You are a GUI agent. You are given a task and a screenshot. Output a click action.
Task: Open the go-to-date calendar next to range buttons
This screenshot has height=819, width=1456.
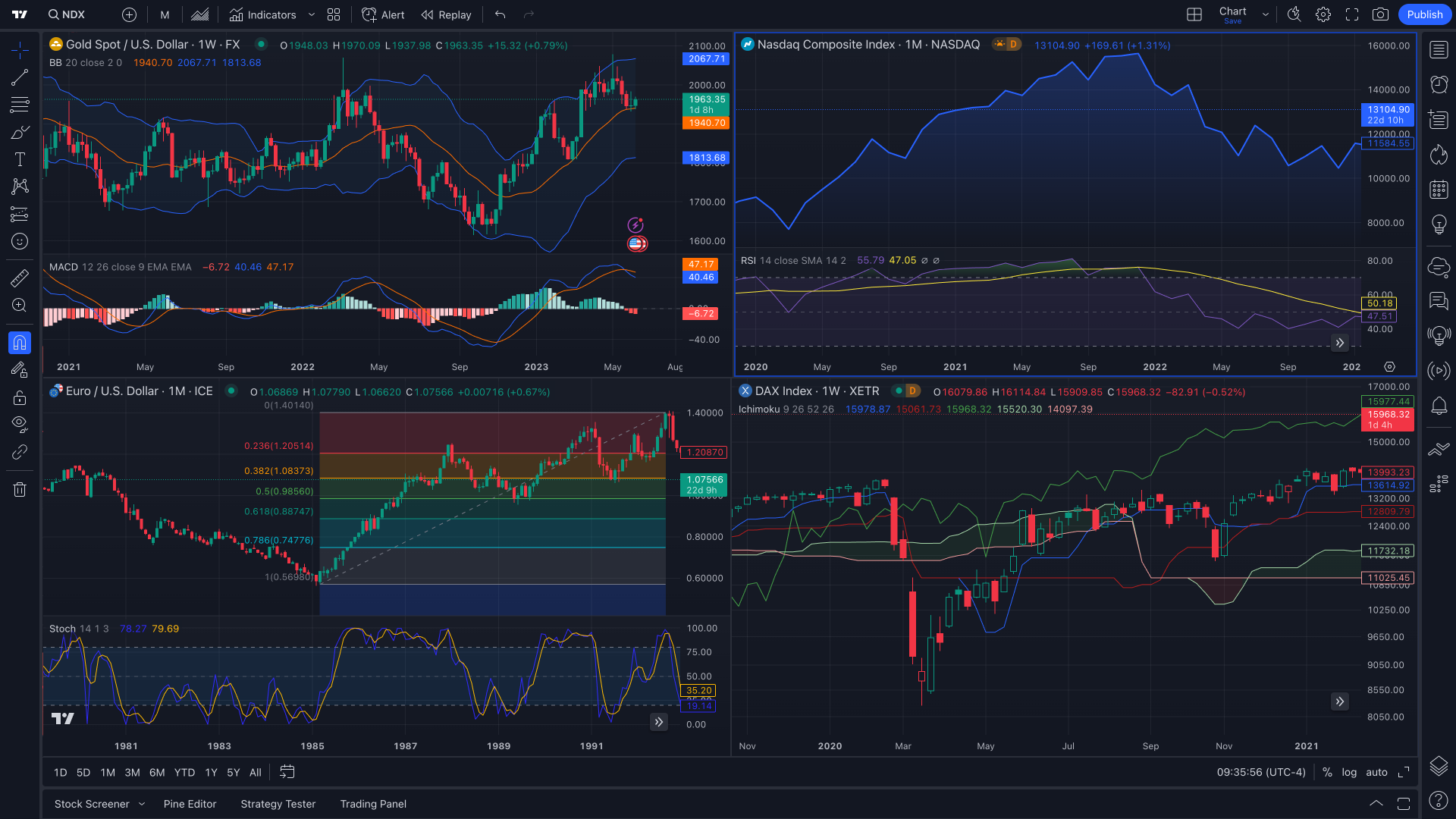click(287, 772)
